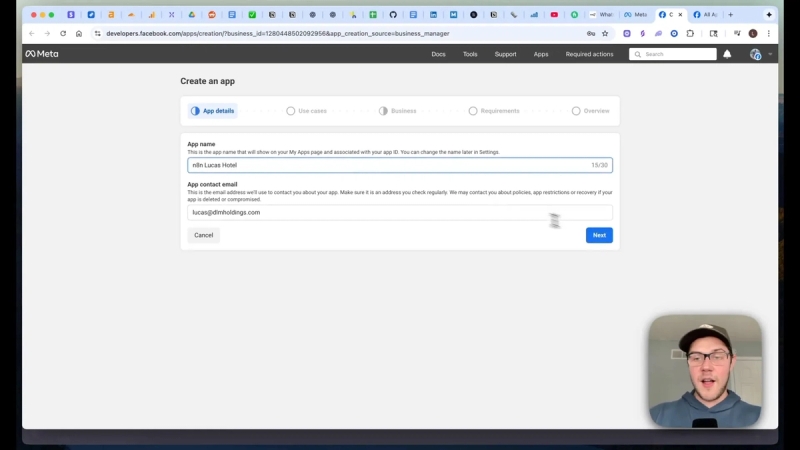Open the Tools menu
The height and width of the screenshot is (450, 800).
click(470, 54)
